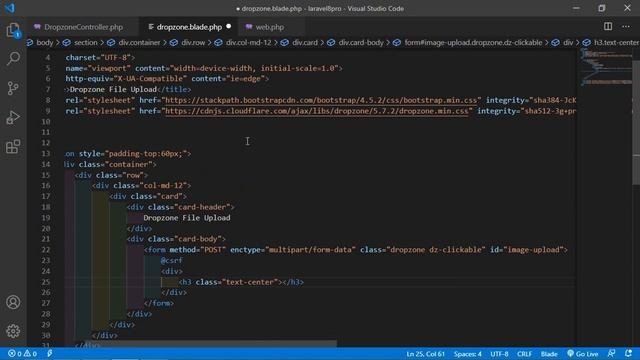
Task: Click line number 22 in the gutter
Action: point(46,250)
